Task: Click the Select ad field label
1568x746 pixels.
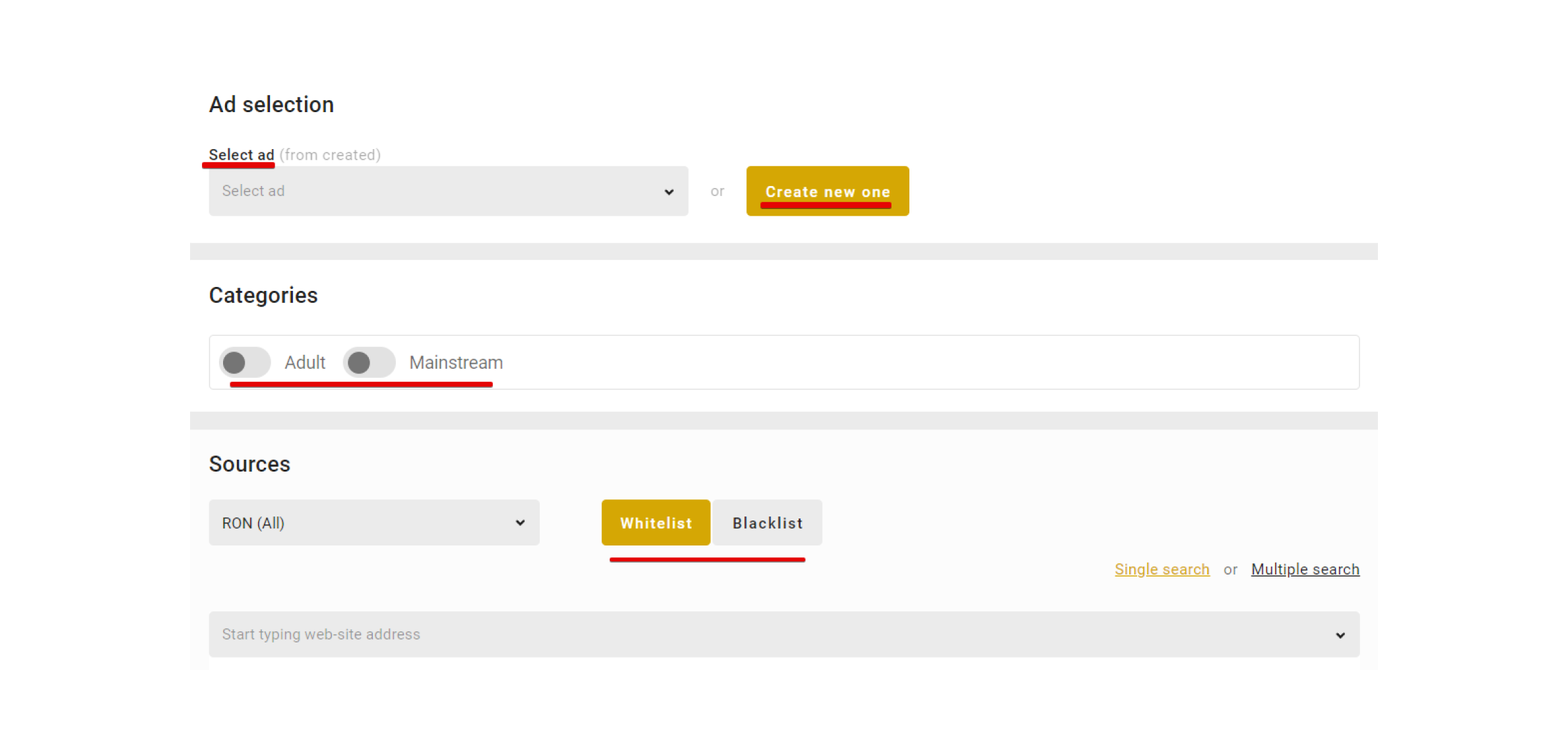Action: (x=242, y=154)
